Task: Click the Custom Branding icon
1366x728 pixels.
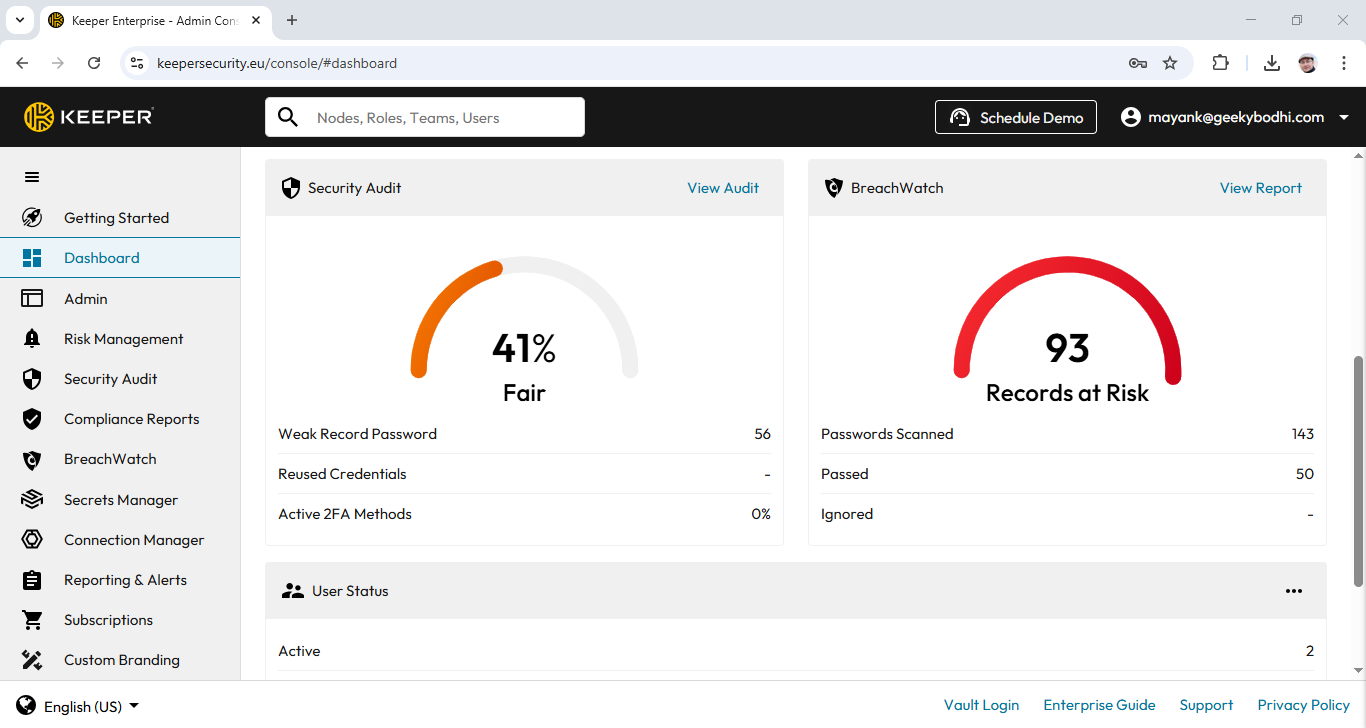Action: [32, 660]
